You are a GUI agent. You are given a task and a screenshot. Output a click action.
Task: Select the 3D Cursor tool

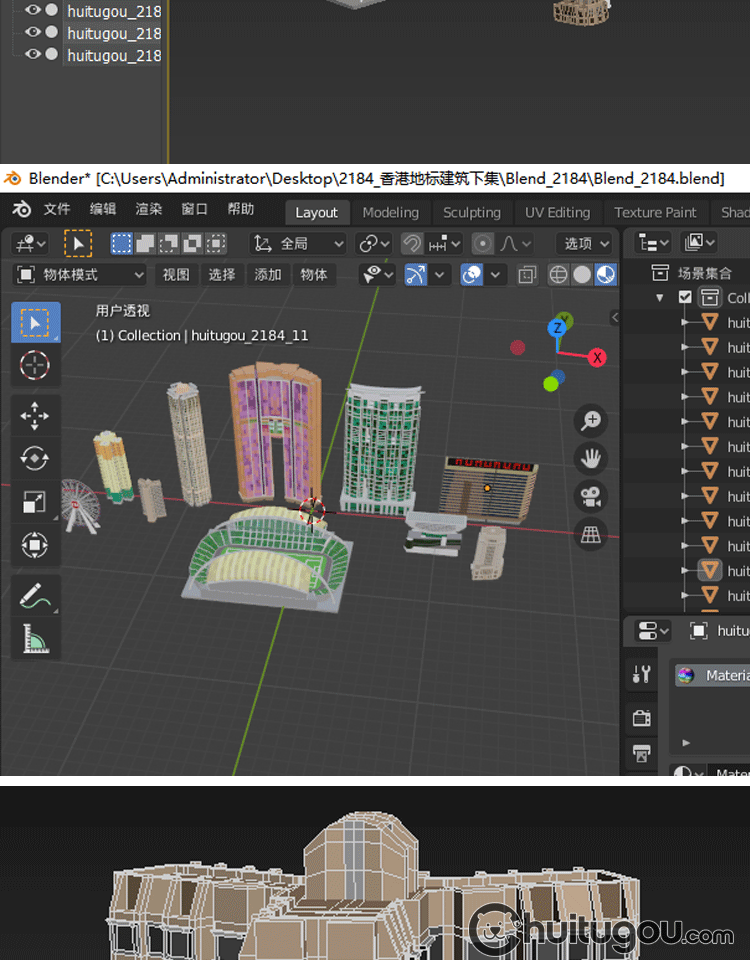[x=35, y=365]
